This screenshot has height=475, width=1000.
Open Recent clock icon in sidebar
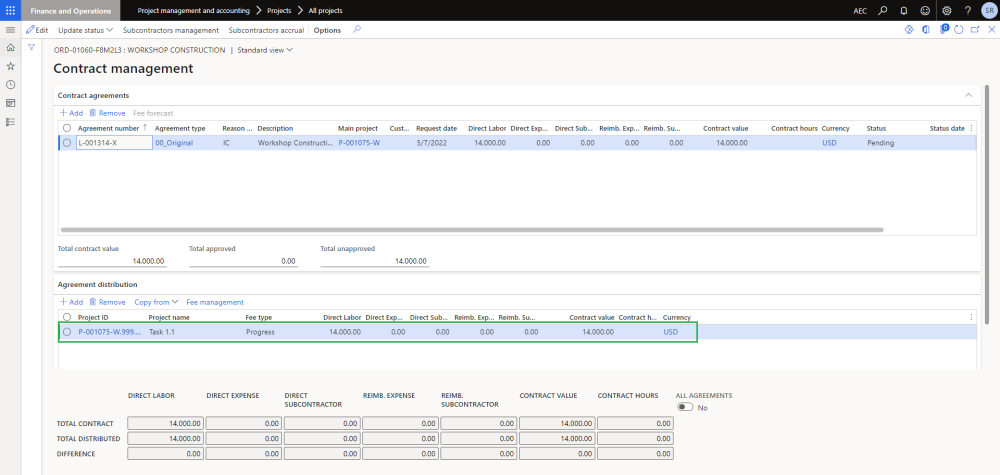click(x=11, y=84)
